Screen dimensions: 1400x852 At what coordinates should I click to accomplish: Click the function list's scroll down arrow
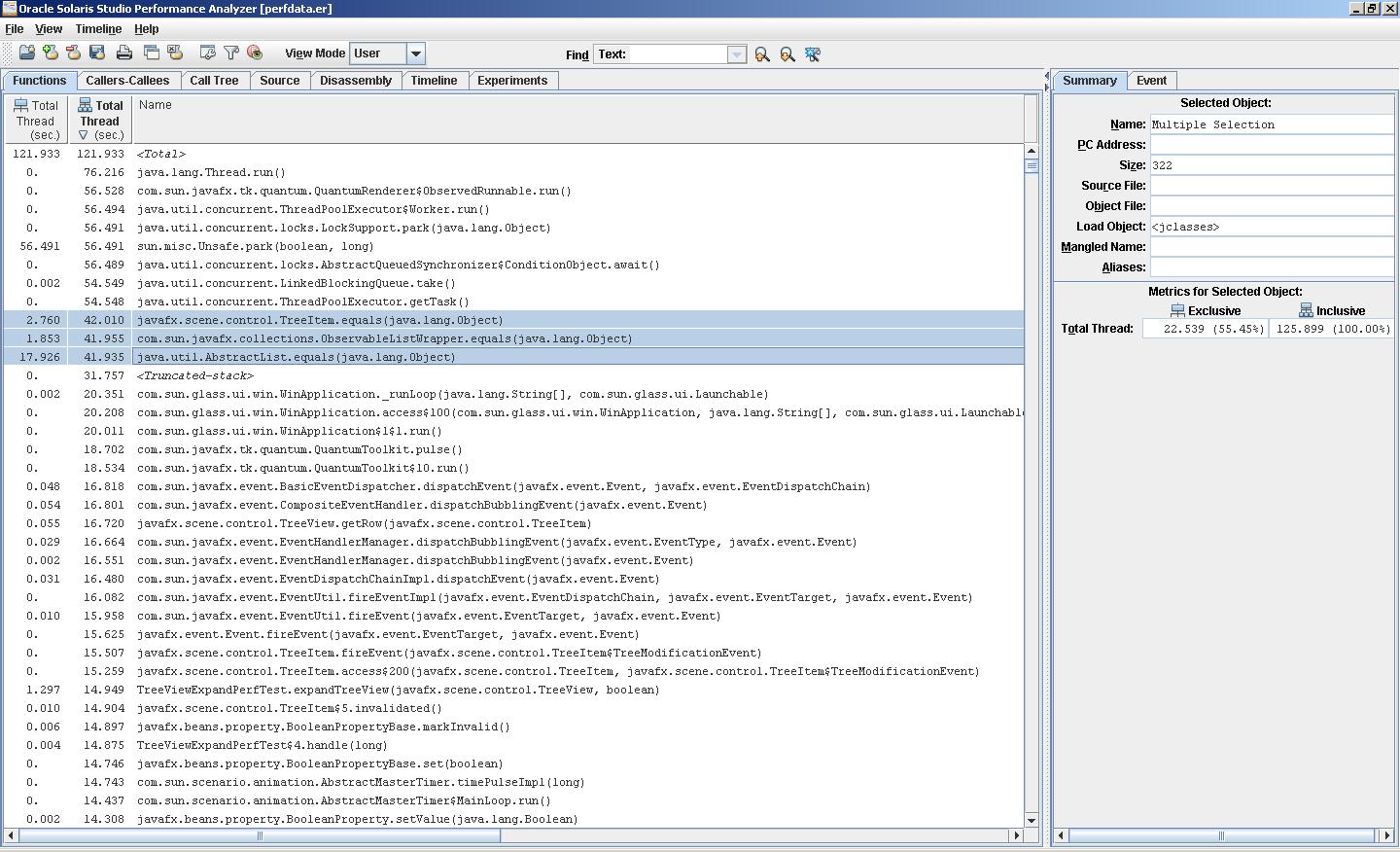pos(1032,820)
